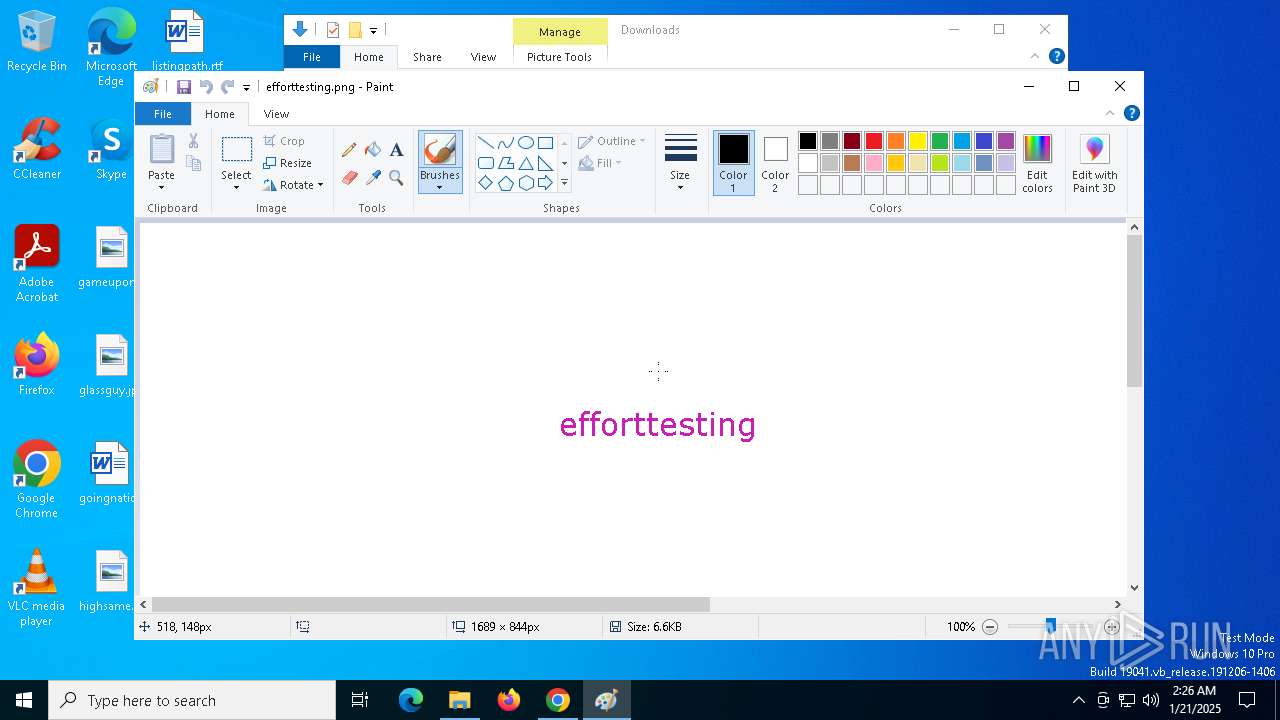
Task: Open Paint Help question mark icon
Action: (x=1131, y=113)
